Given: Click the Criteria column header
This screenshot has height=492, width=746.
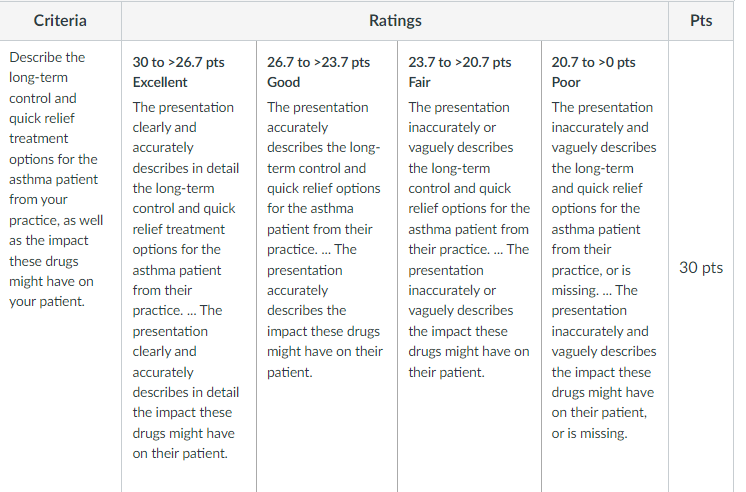Looking at the screenshot, I should point(60,20).
